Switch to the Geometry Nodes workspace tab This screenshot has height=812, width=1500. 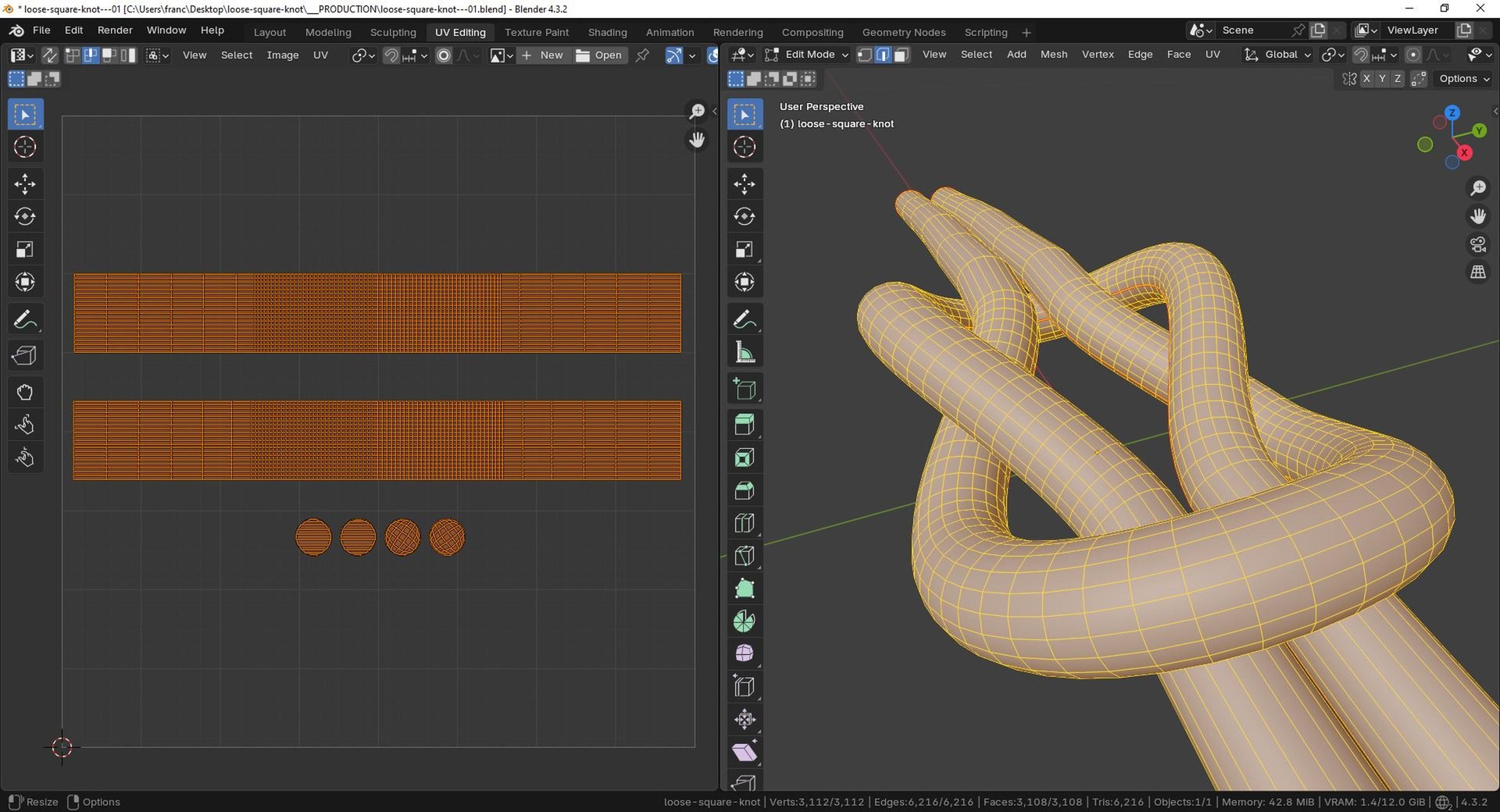click(904, 32)
